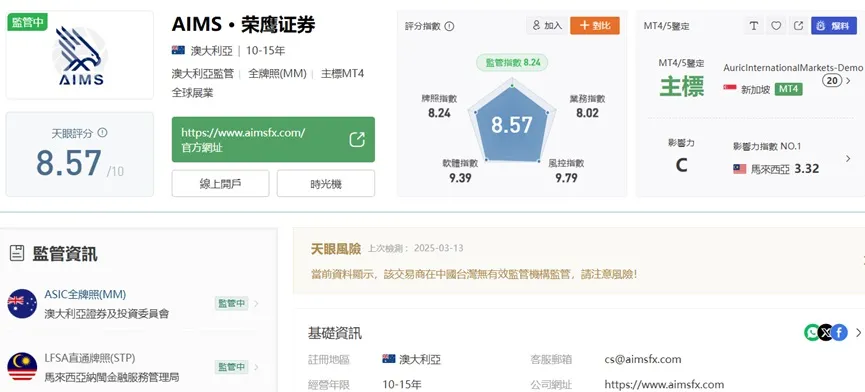This screenshot has width=865, height=392.
Task: Expand the 影響力指數 row chevron
Action: click(848, 159)
